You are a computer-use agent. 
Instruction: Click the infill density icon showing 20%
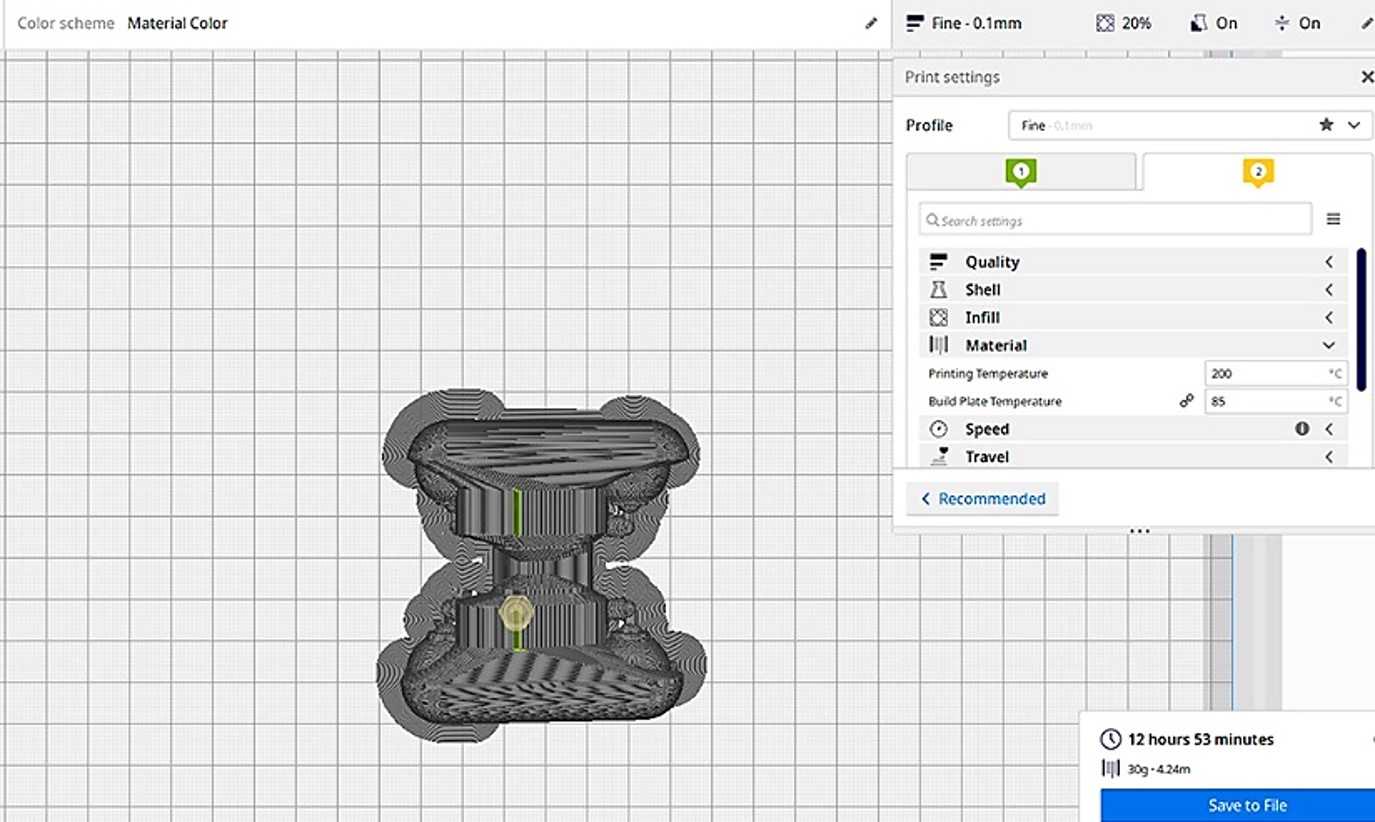click(x=1104, y=23)
